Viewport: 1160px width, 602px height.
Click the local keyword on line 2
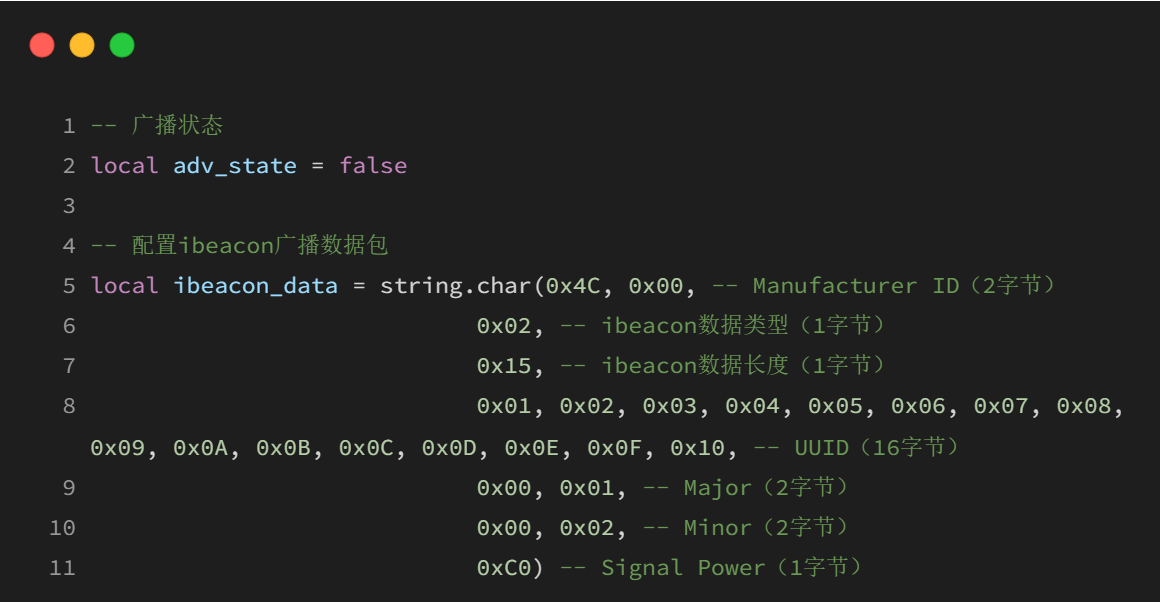[124, 166]
